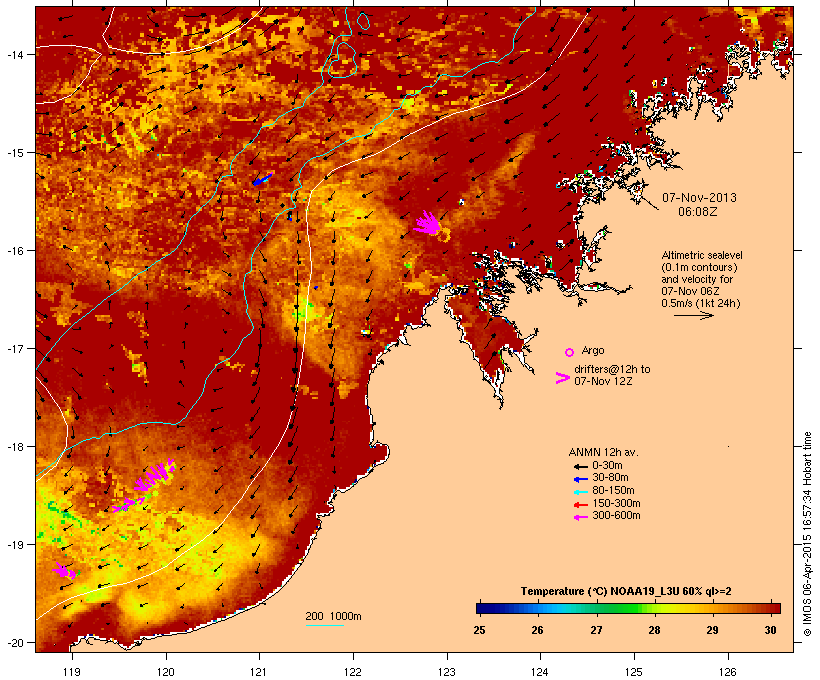The width and height of the screenshot is (820, 680).
Task: Click the colorbar tick label 28
Action: tap(654, 630)
